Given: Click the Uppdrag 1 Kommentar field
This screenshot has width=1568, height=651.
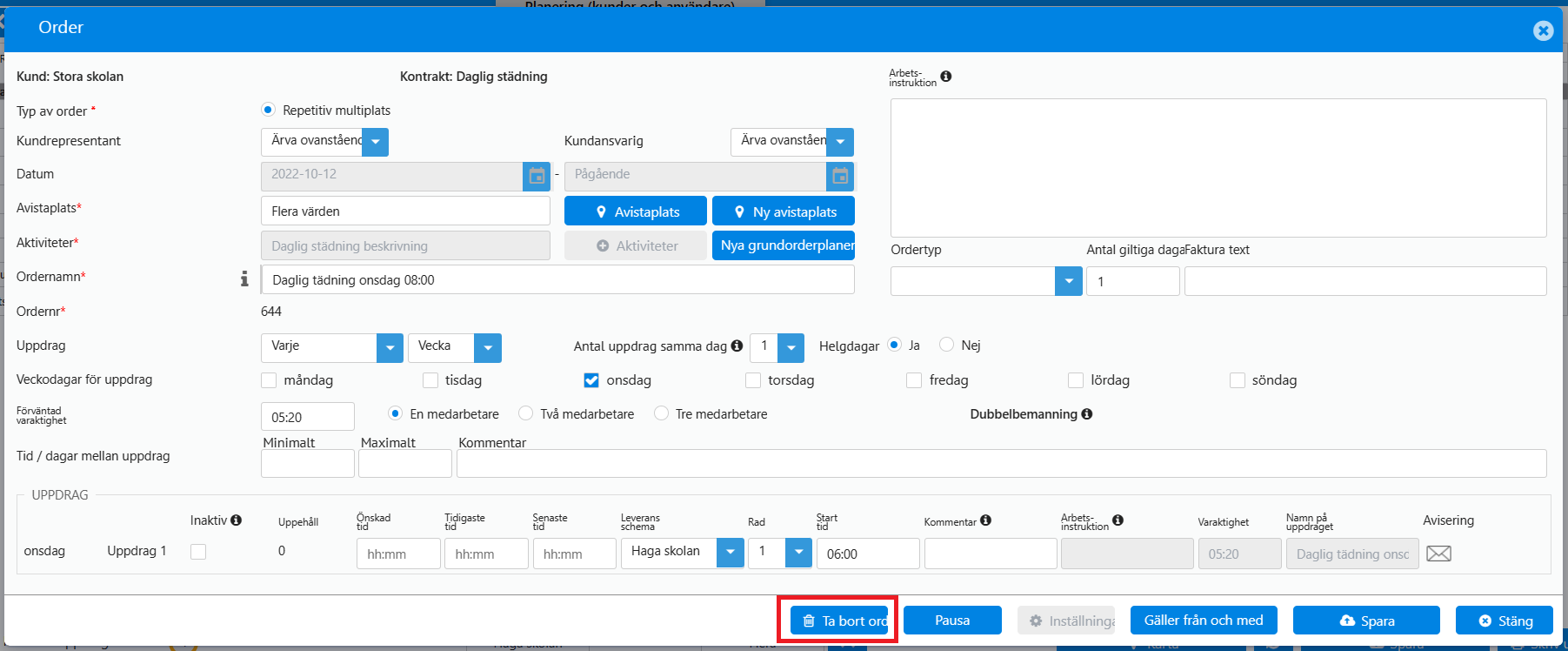Looking at the screenshot, I should coord(991,554).
